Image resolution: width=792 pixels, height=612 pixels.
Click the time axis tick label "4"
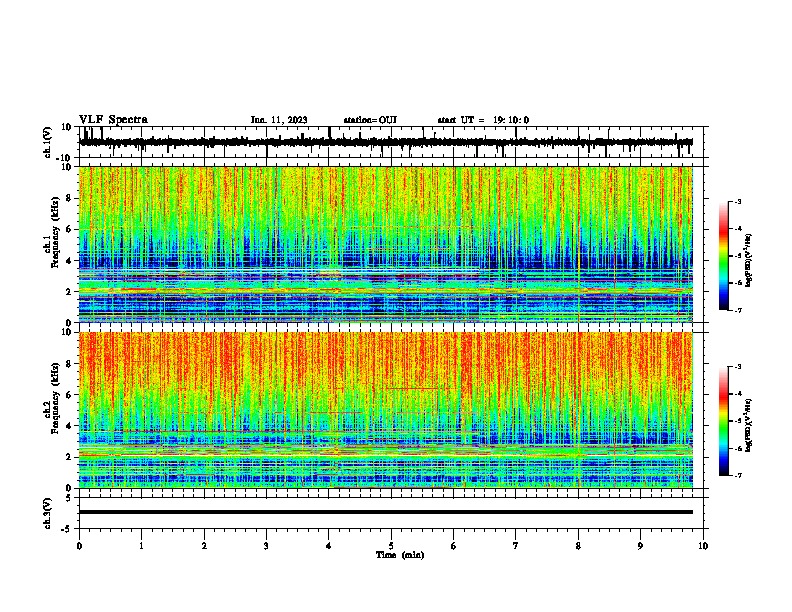coord(329,546)
